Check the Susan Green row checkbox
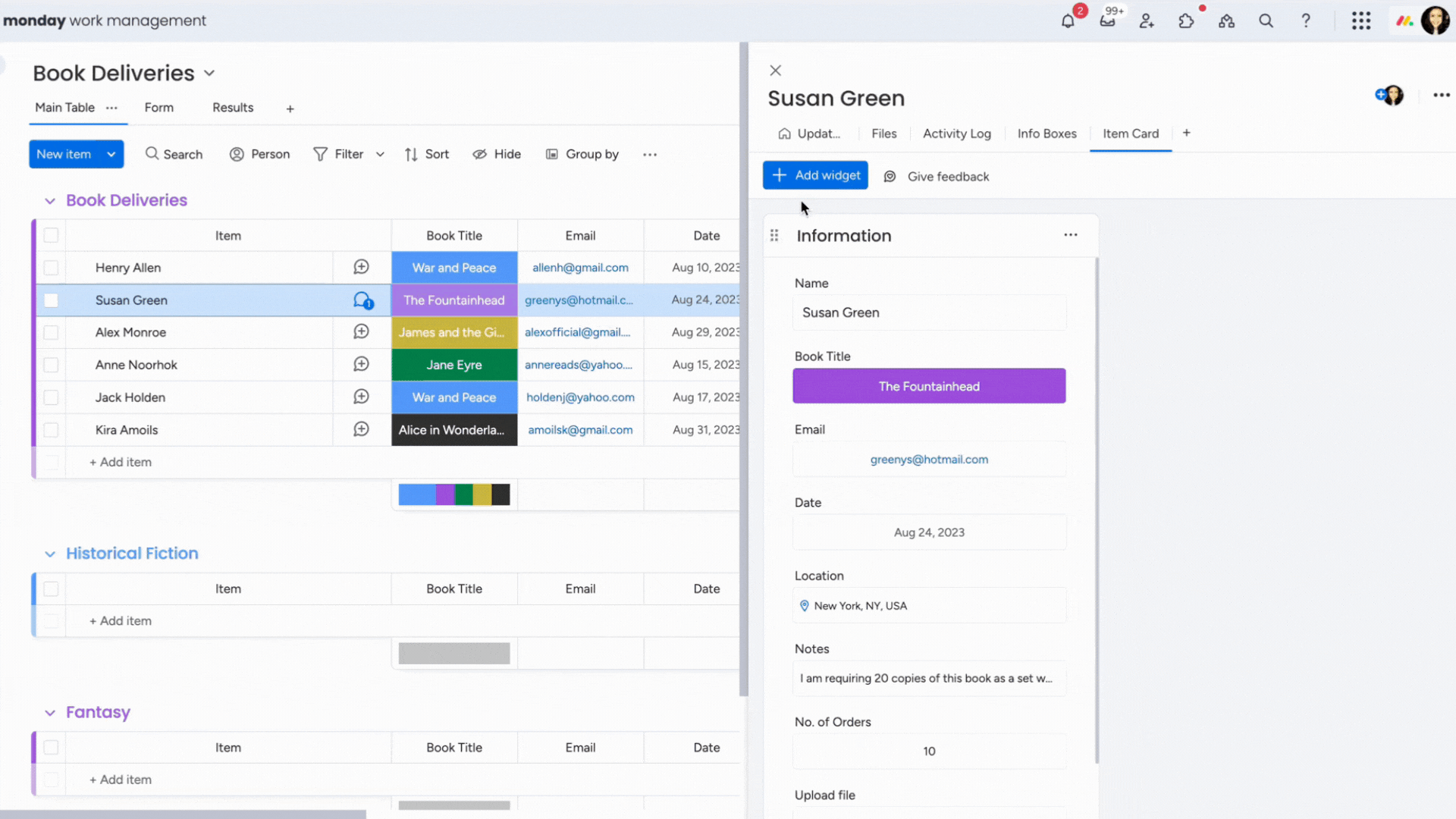 point(51,300)
